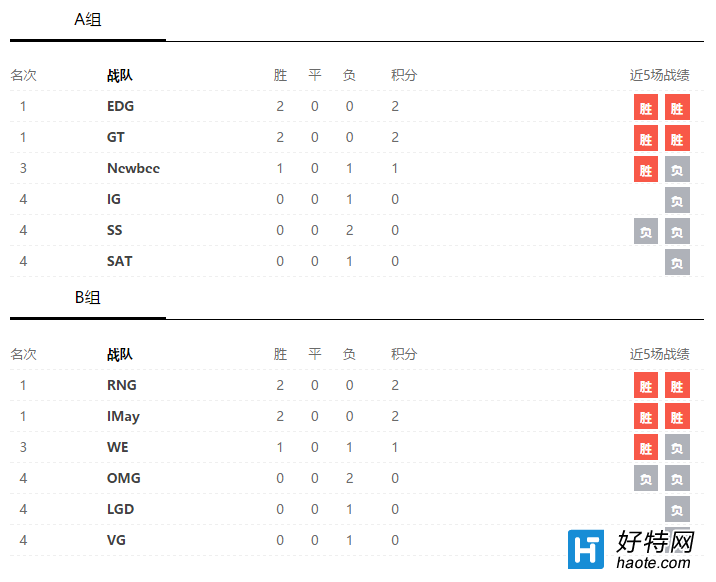
Task: Click LGD's gray loss badge
Action: pos(677,509)
